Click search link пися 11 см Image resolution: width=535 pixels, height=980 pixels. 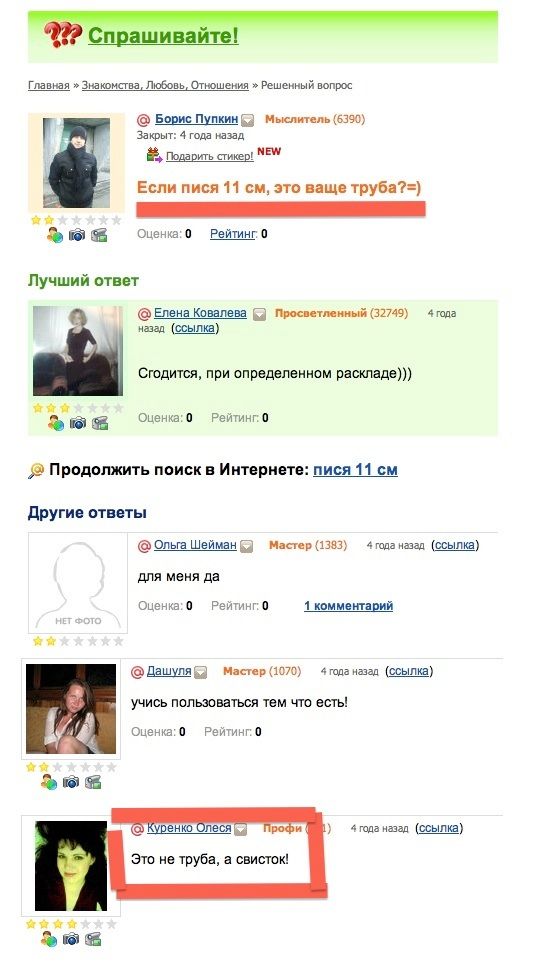coord(355,469)
